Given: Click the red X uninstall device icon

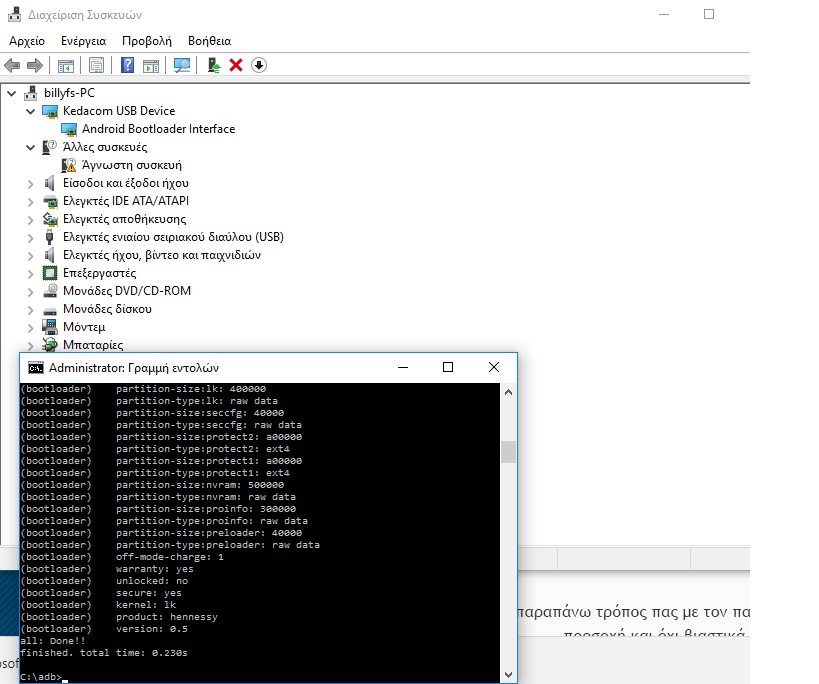Looking at the screenshot, I should [236, 65].
